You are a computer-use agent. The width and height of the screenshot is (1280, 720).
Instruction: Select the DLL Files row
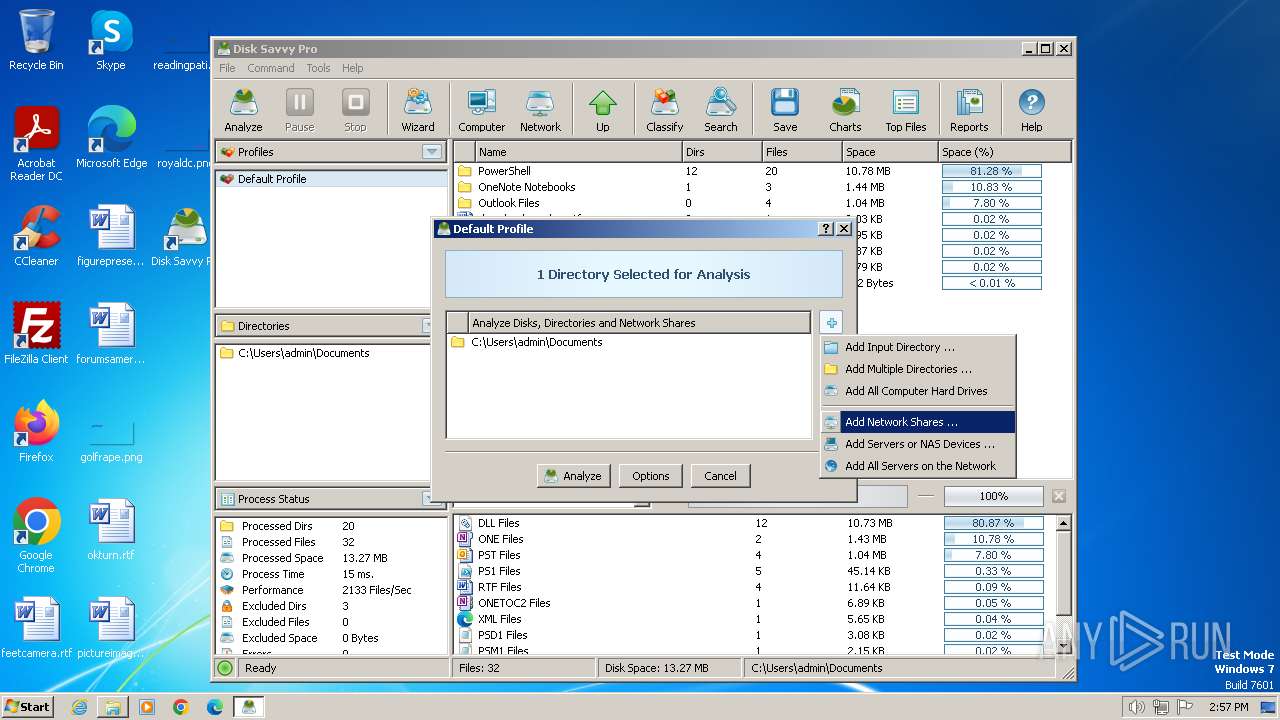755,523
